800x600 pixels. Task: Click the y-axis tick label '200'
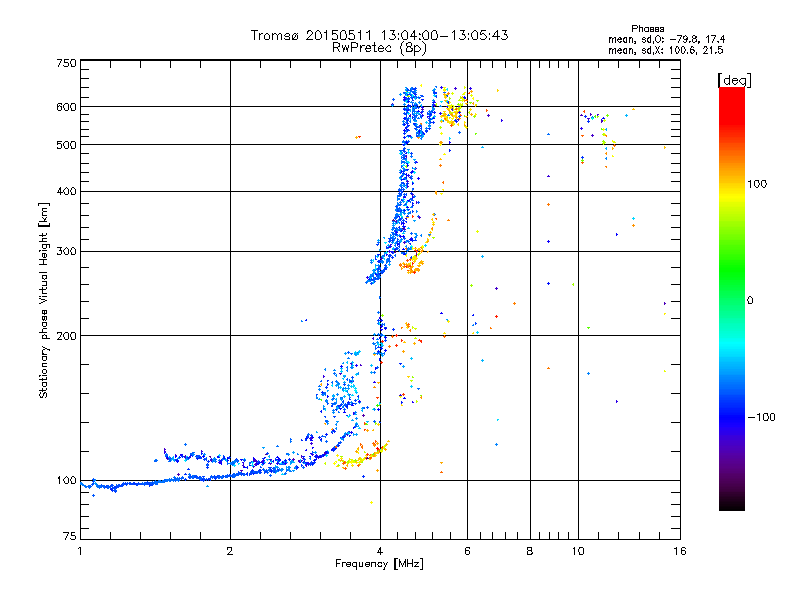66,336
